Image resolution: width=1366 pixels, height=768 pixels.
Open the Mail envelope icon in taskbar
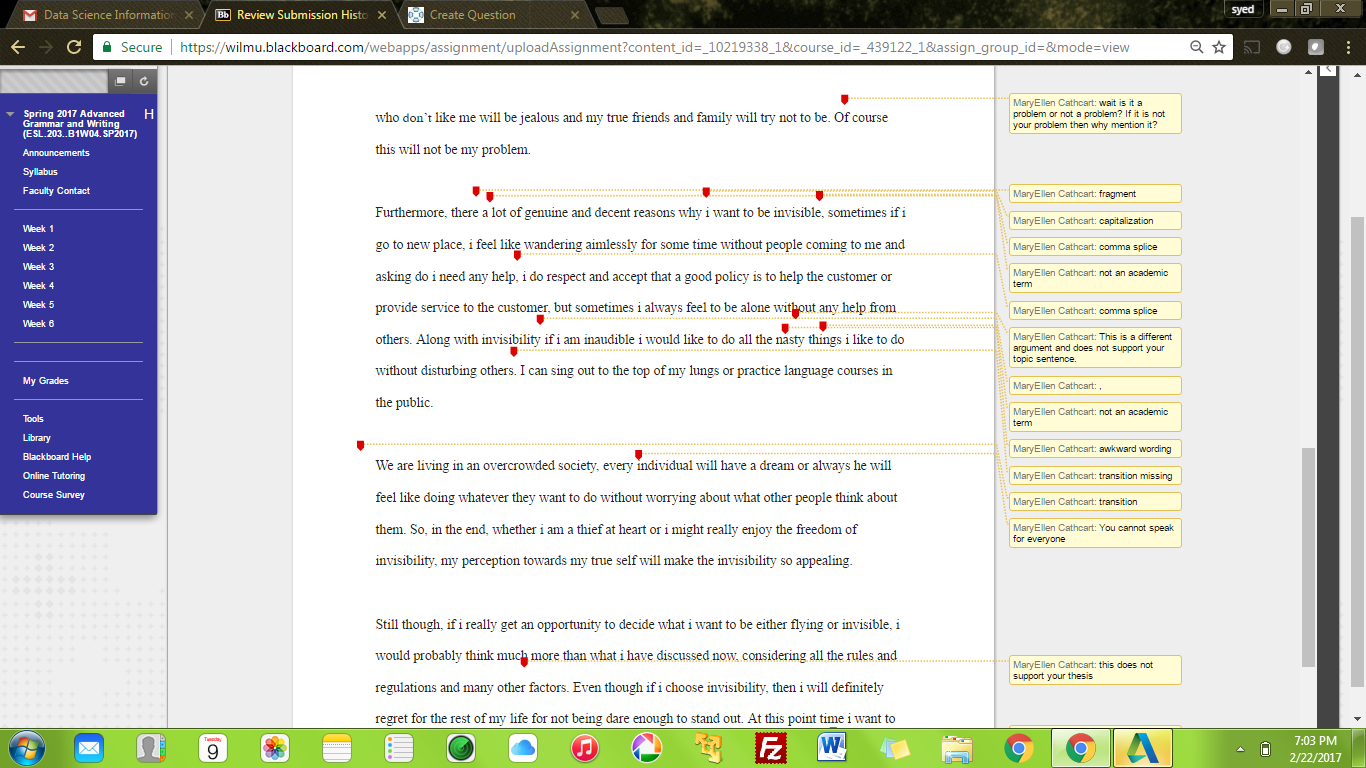[89, 748]
